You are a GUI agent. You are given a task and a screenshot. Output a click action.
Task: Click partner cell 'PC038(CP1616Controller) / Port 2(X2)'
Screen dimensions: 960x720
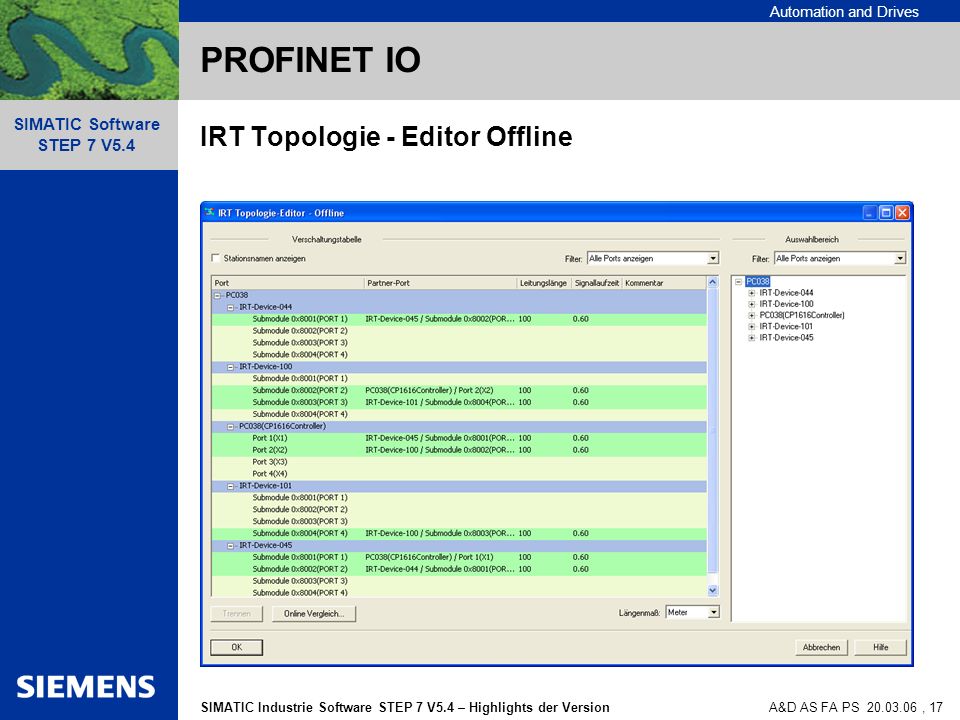(x=429, y=391)
